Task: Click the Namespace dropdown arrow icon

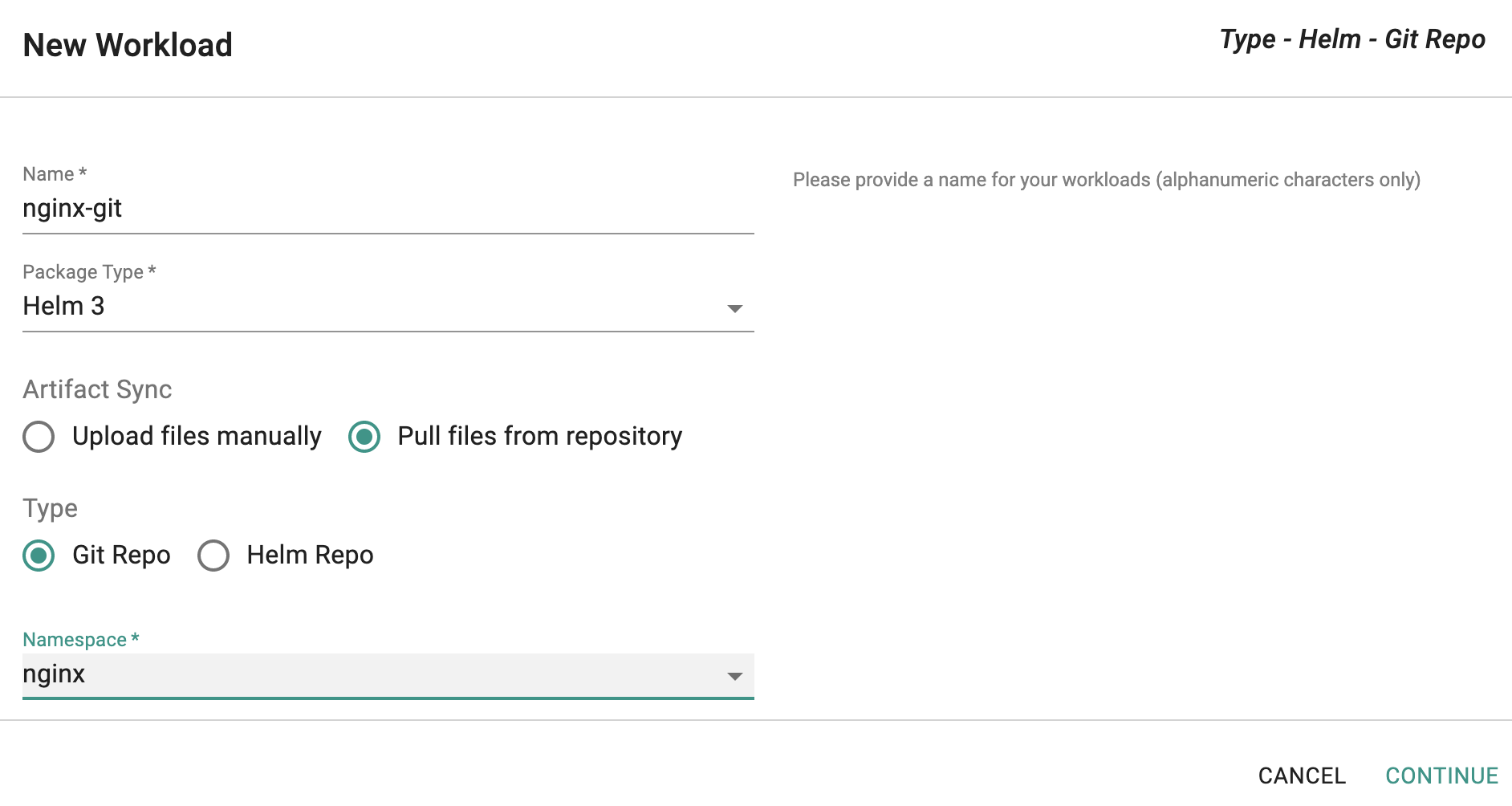Action: tap(734, 677)
